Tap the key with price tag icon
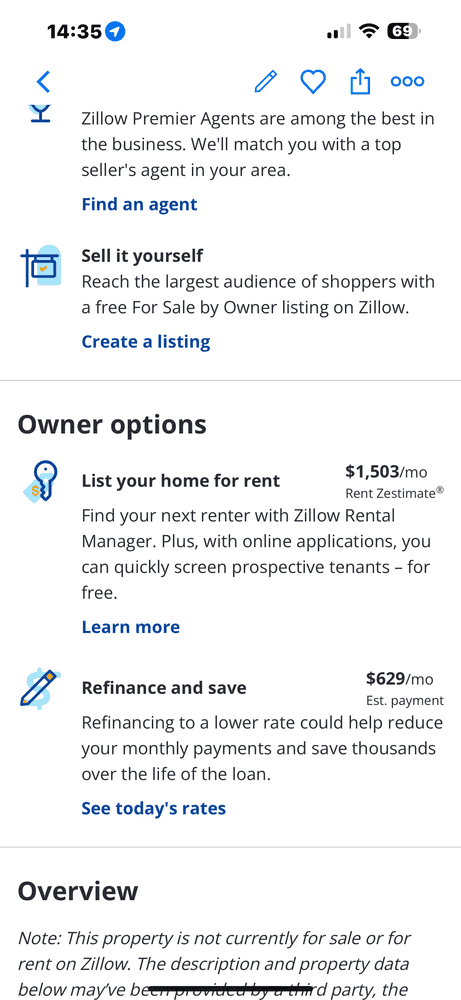This screenshot has width=461, height=1000. (41, 481)
